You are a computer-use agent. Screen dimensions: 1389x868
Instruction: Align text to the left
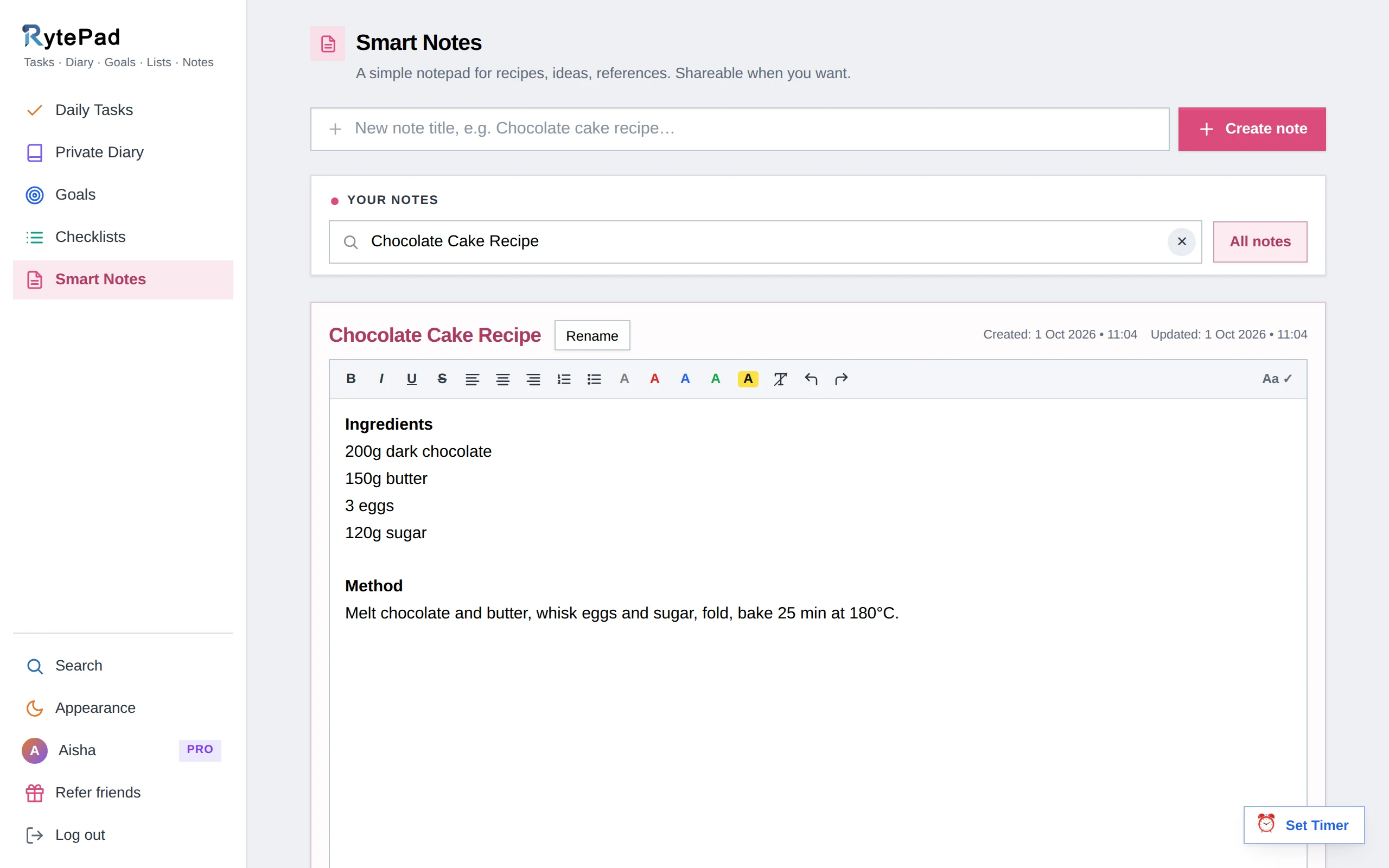click(473, 379)
